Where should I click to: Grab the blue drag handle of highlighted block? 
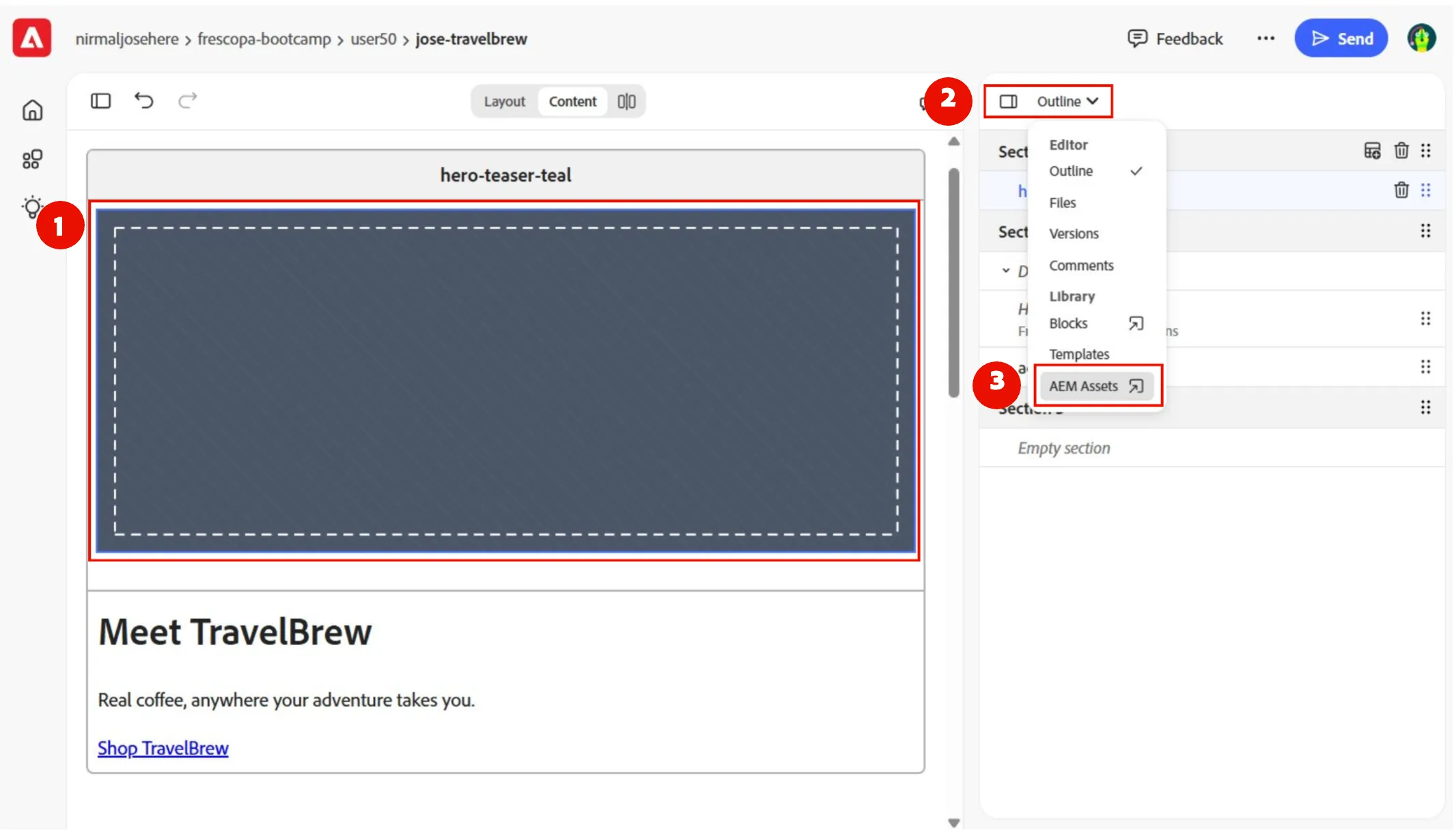pyautogui.click(x=1425, y=190)
